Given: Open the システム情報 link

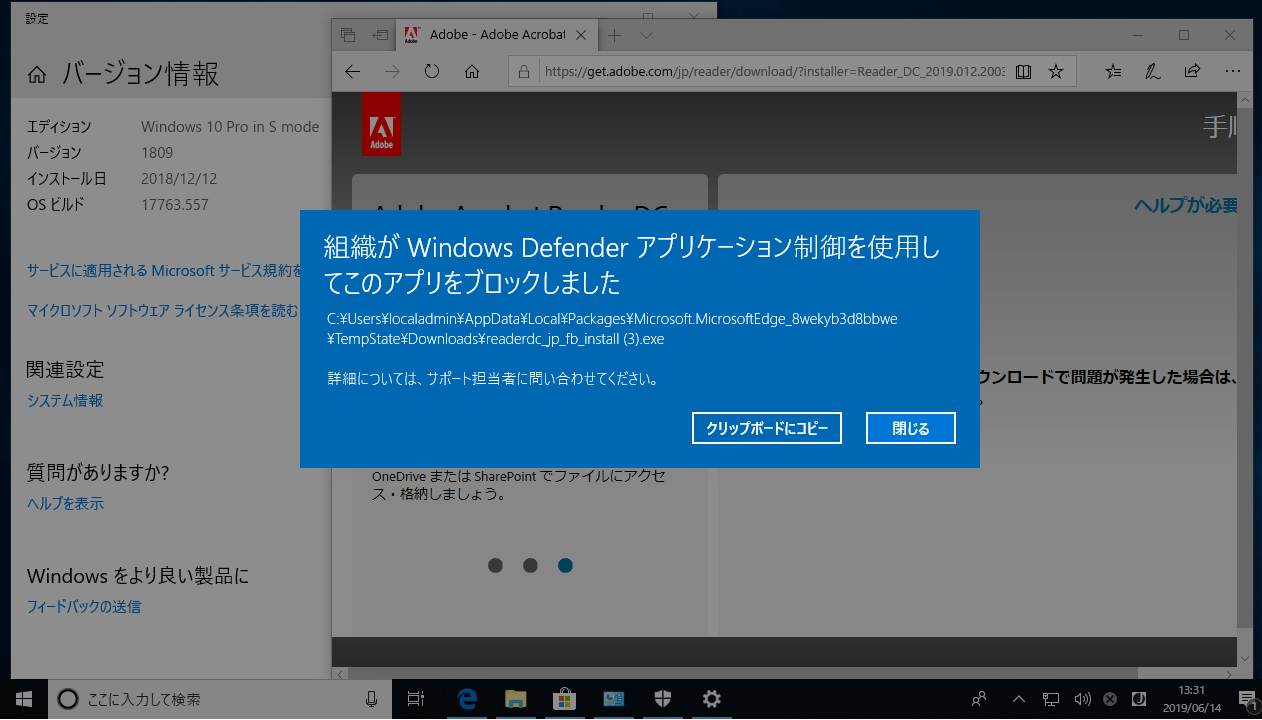Looking at the screenshot, I should (x=63, y=400).
